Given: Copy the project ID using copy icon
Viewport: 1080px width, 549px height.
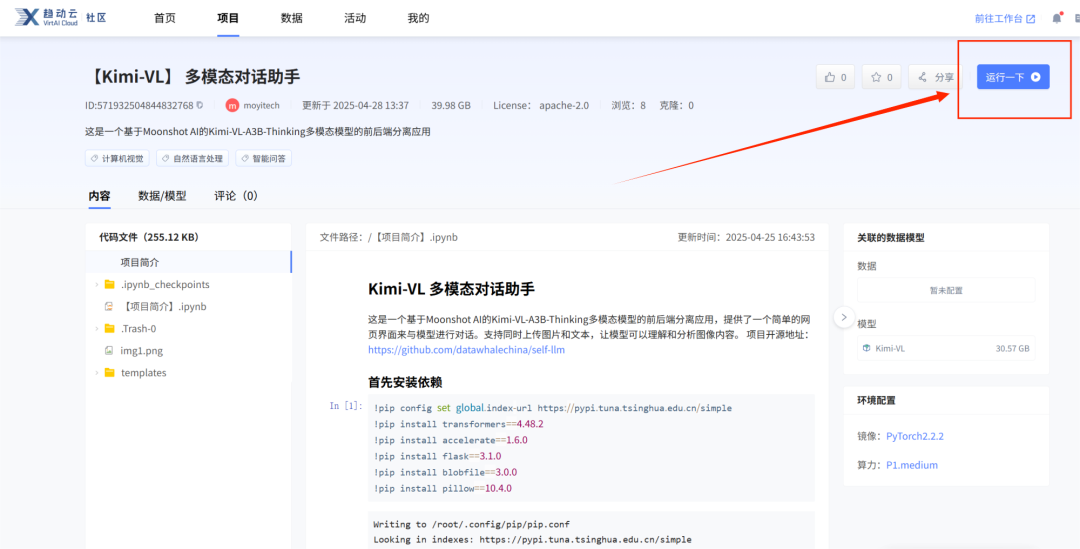Looking at the screenshot, I should click(200, 105).
